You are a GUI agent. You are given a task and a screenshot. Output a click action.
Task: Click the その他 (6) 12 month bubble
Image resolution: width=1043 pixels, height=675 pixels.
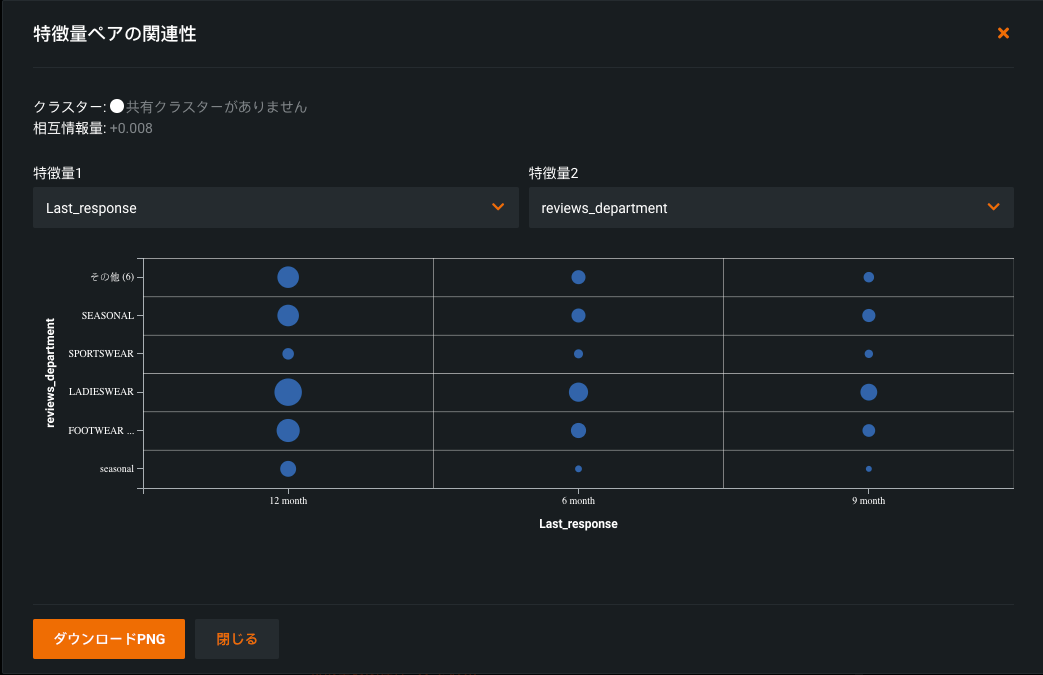coord(288,277)
